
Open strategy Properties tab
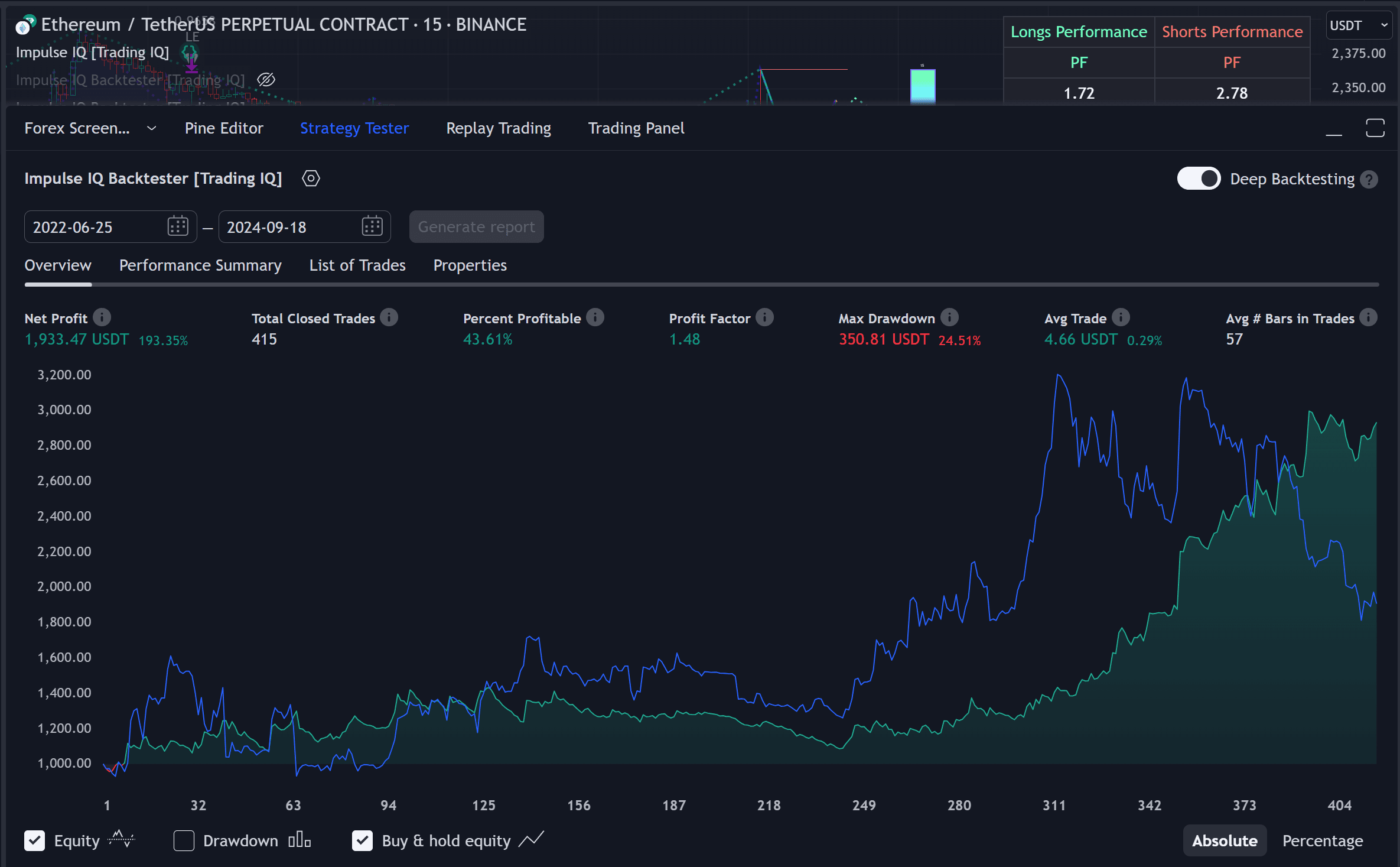[x=470, y=265]
